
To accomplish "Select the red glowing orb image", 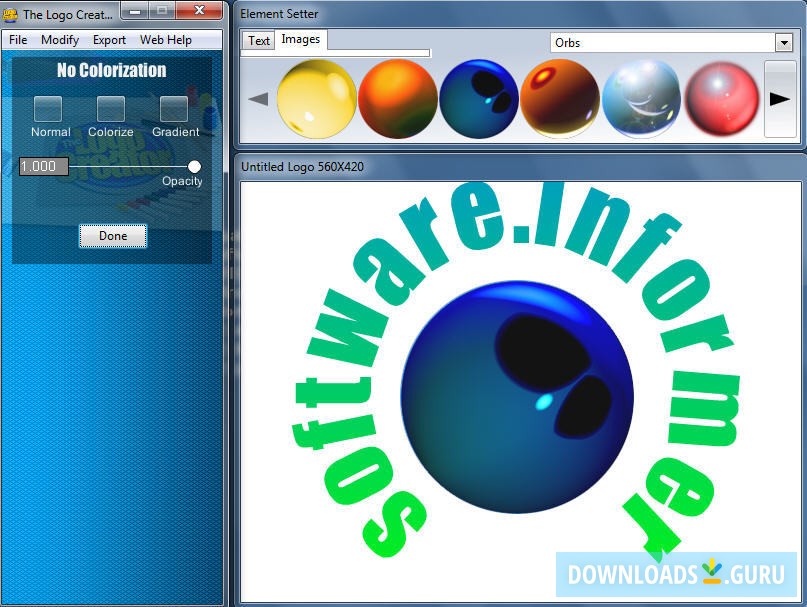I will coord(721,99).
